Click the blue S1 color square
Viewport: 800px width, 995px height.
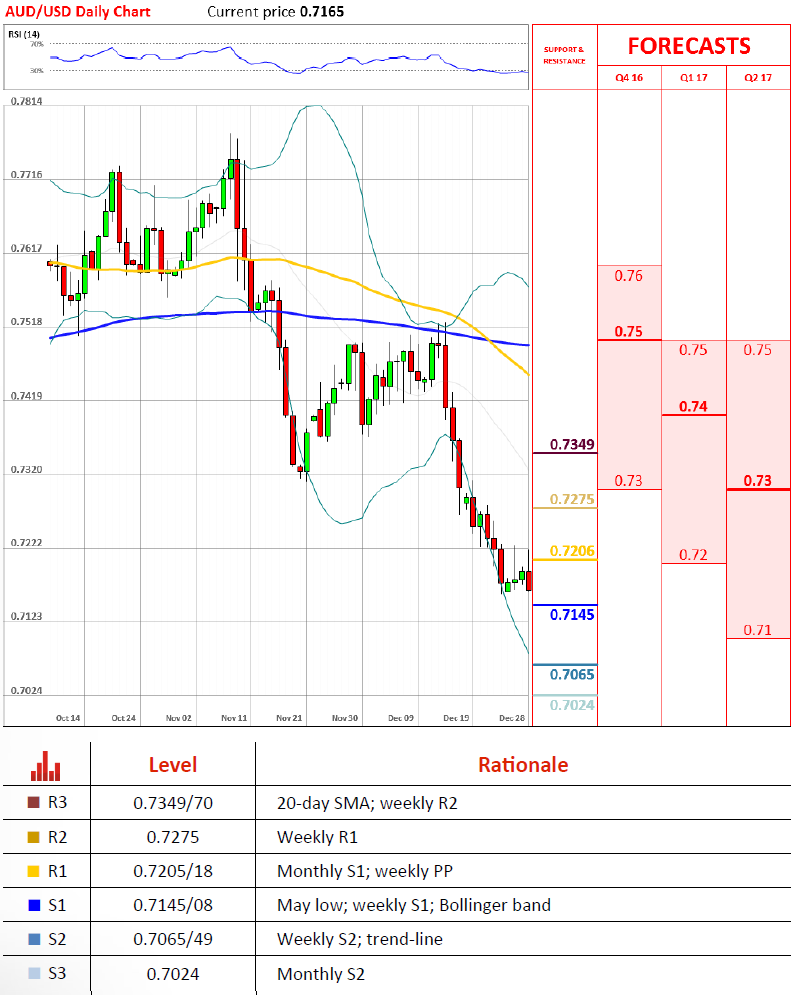(x=34, y=906)
